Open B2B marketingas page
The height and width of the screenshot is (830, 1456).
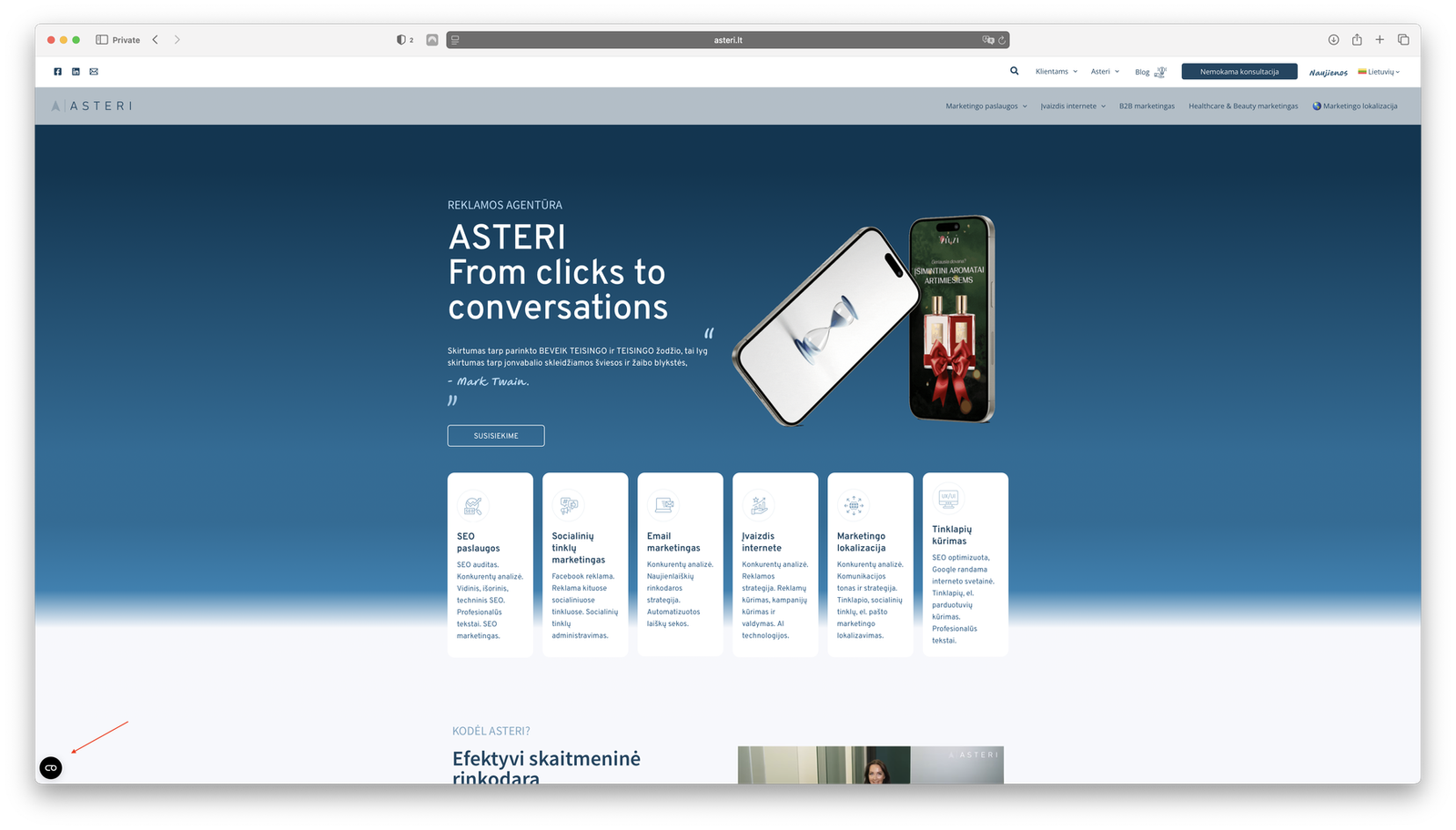(1147, 106)
